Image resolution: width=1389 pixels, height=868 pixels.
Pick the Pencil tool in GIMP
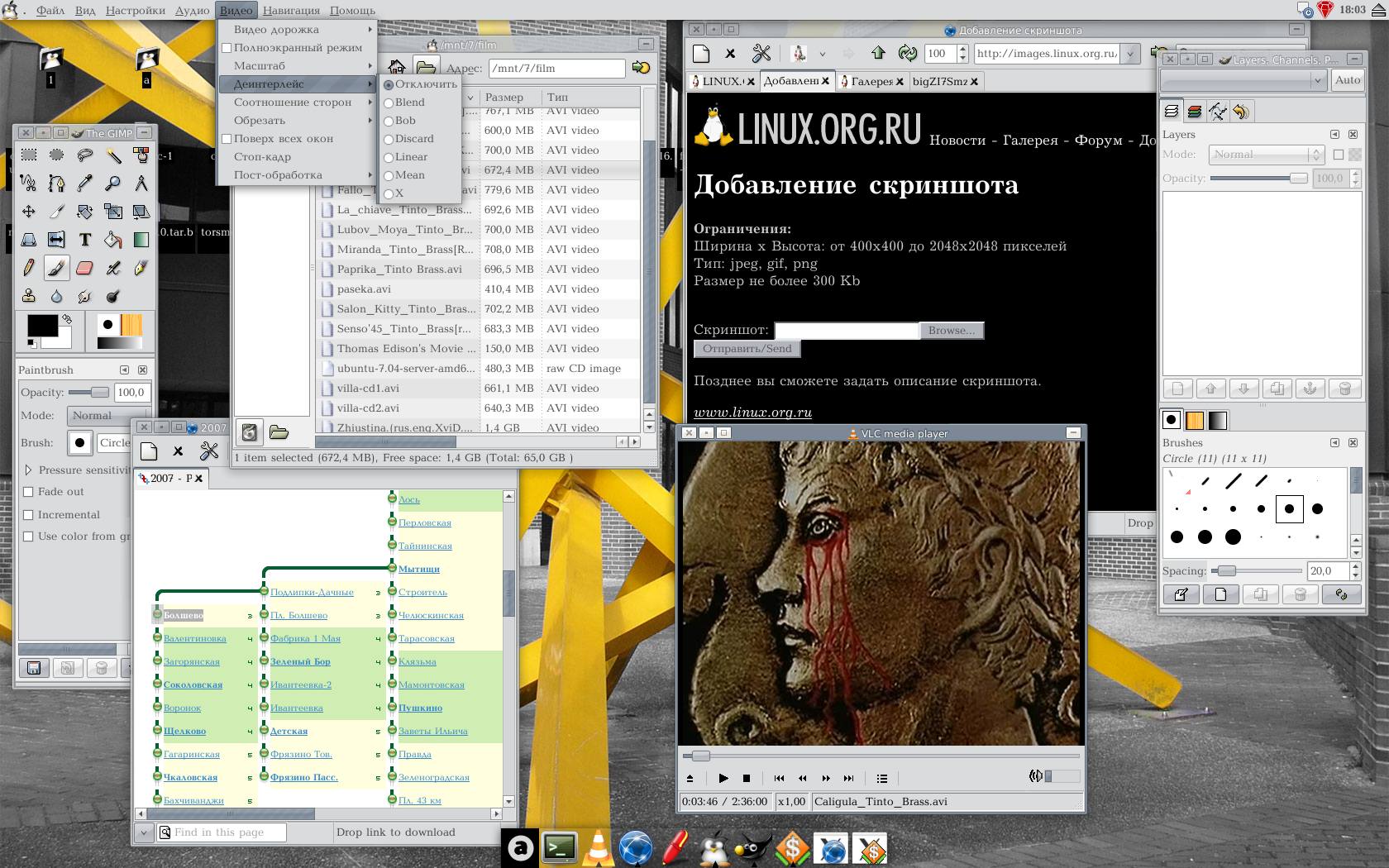(x=28, y=268)
